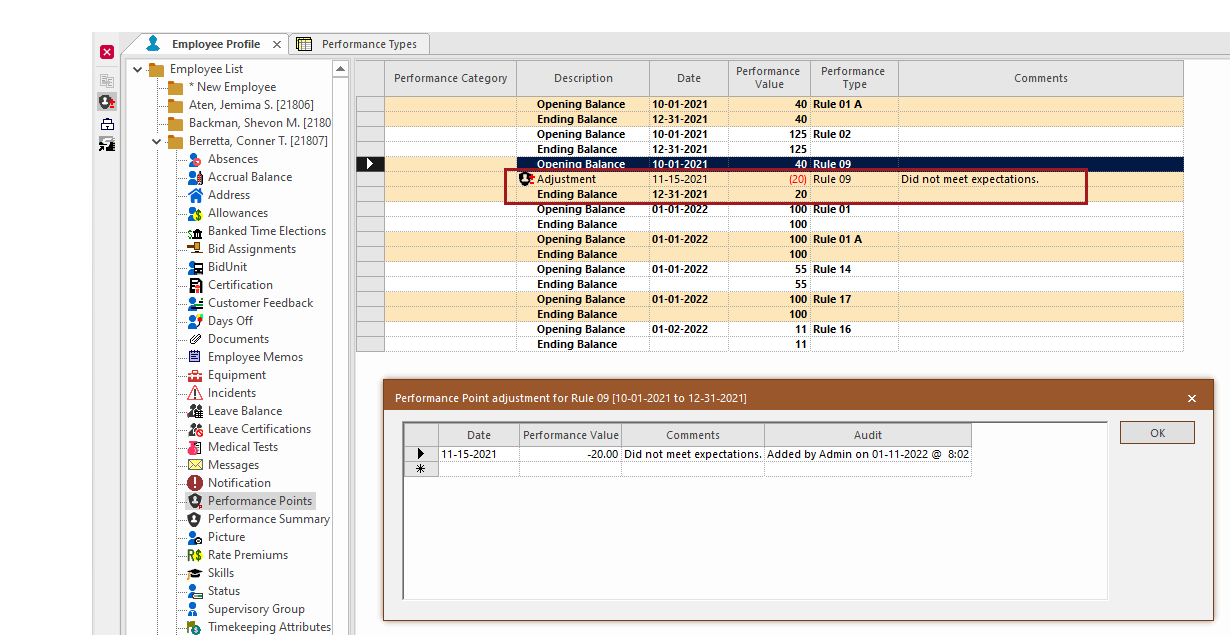Collapse the Berretta, Conner T. node
The height and width of the screenshot is (635, 1230).
tap(156, 141)
